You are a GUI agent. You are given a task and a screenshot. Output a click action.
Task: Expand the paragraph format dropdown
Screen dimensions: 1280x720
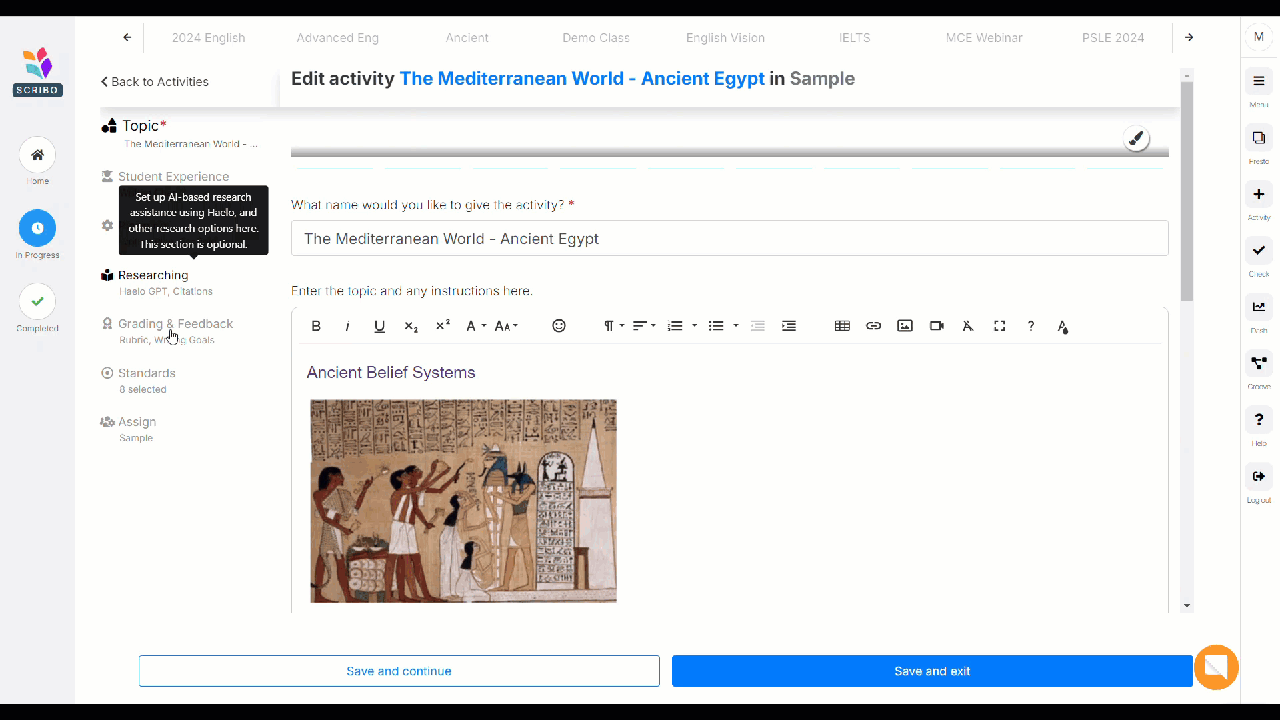pyautogui.click(x=613, y=326)
